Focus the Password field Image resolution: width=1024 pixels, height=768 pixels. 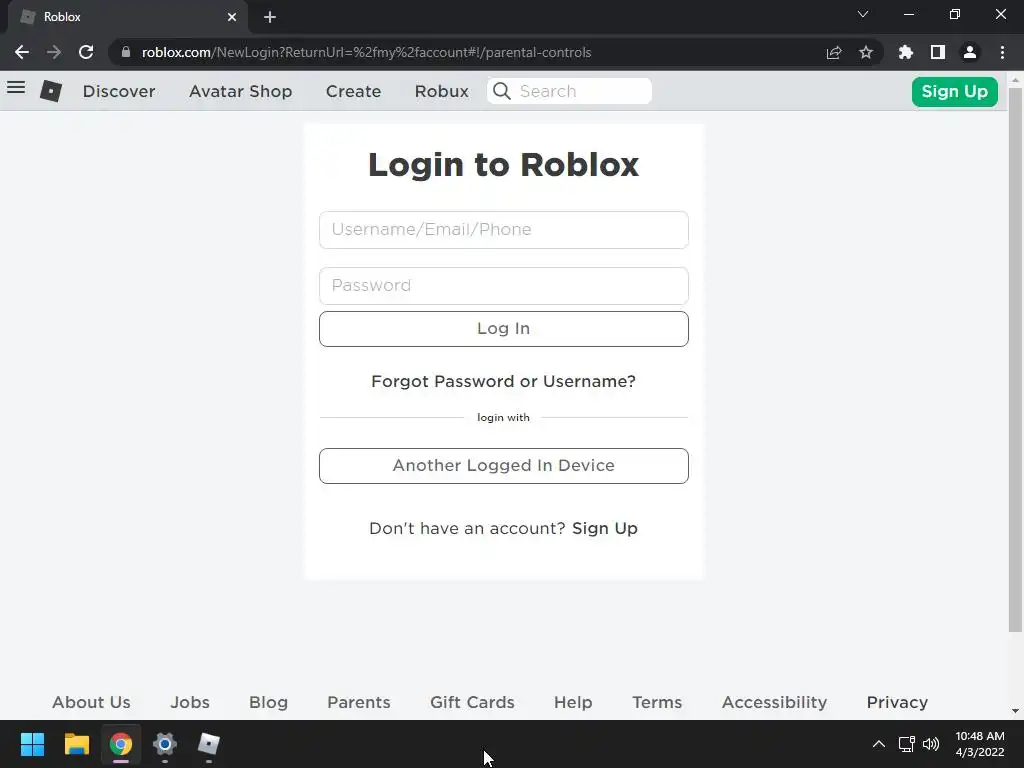504,286
